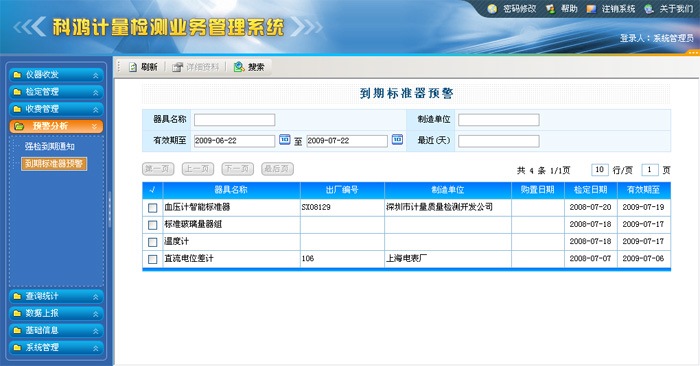Click the sidebar collapse splitter handle
This screenshot has width=700, height=366.
coord(110,210)
